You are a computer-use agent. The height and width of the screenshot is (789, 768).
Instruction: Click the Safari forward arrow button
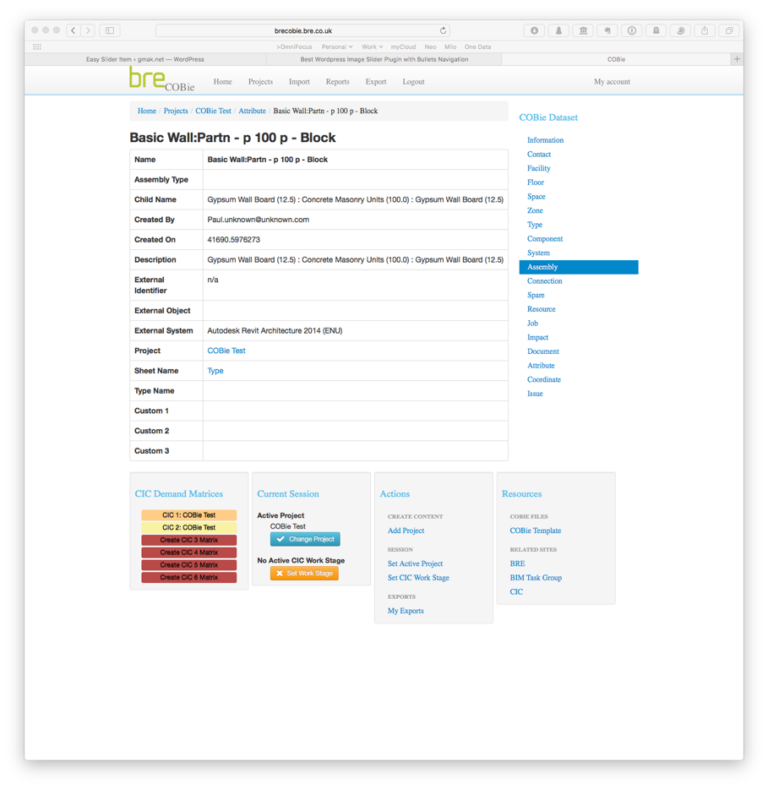pos(88,31)
